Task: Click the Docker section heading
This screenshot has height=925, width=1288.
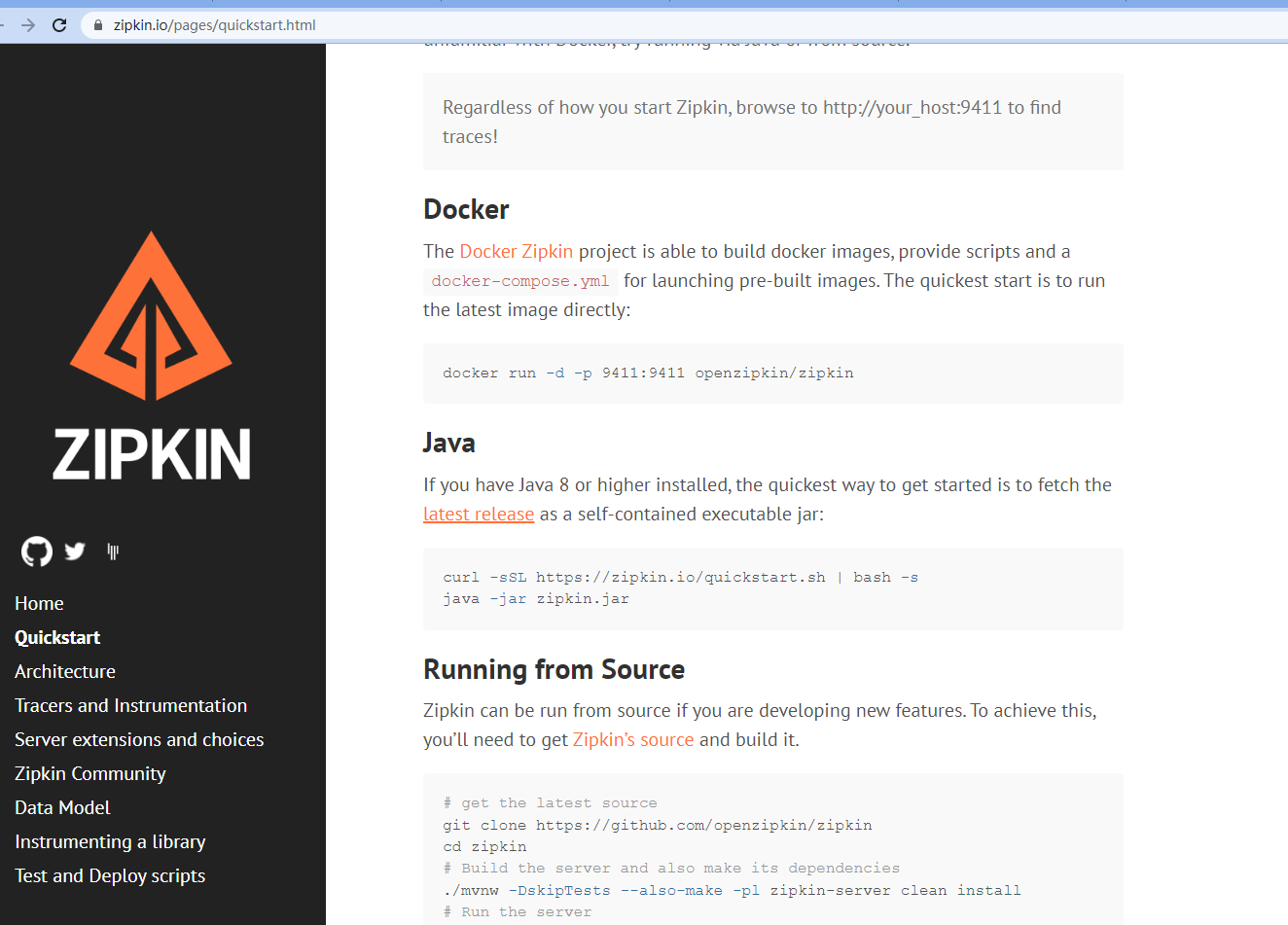Action: coord(466,209)
